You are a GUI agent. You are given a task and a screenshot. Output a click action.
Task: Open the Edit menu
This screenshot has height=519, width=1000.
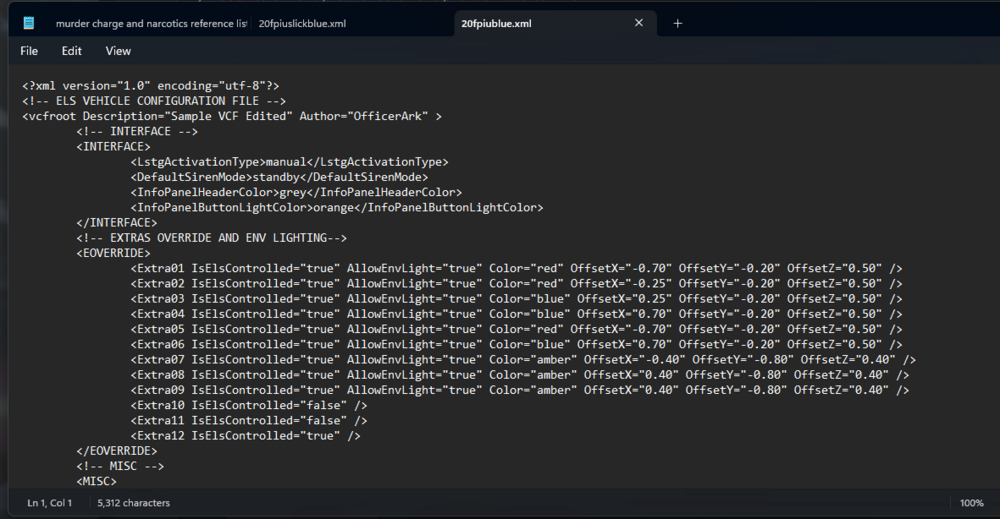click(x=72, y=51)
